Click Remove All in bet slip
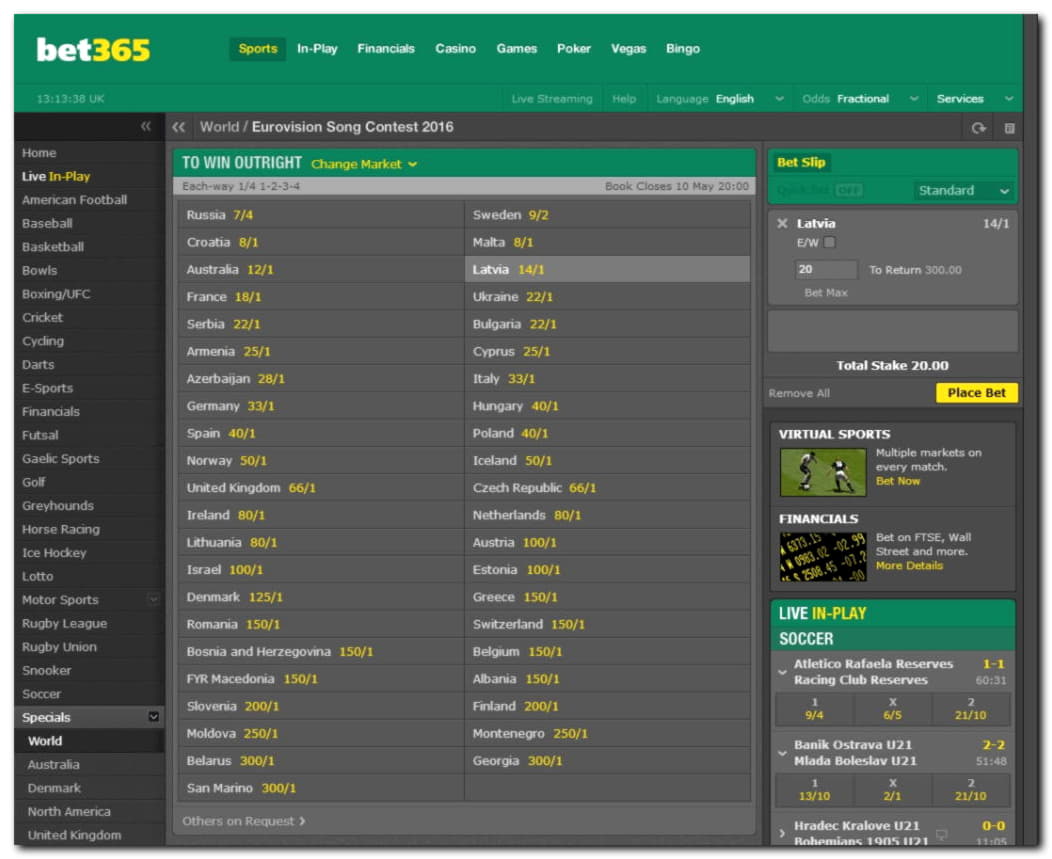 coord(799,393)
